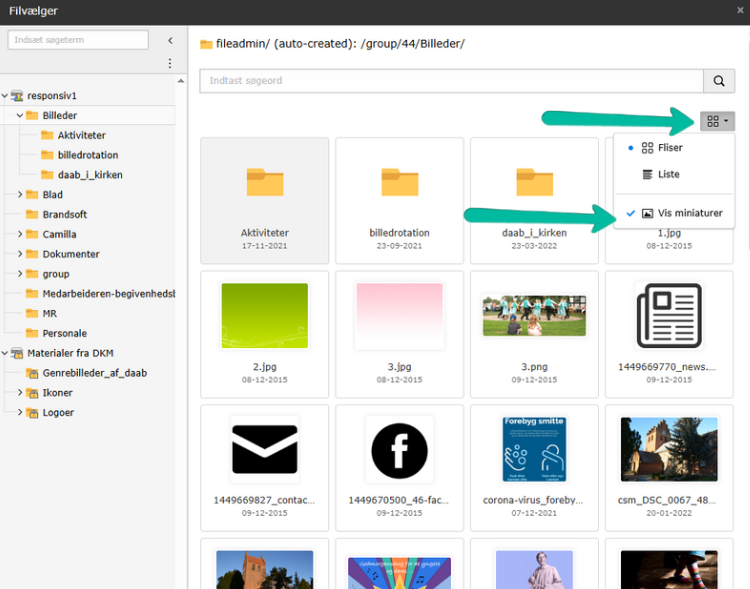The height and width of the screenshot is (589, 750).
Task: Select the Aktiviteter folder in tree
Action: tap(82, 135)
